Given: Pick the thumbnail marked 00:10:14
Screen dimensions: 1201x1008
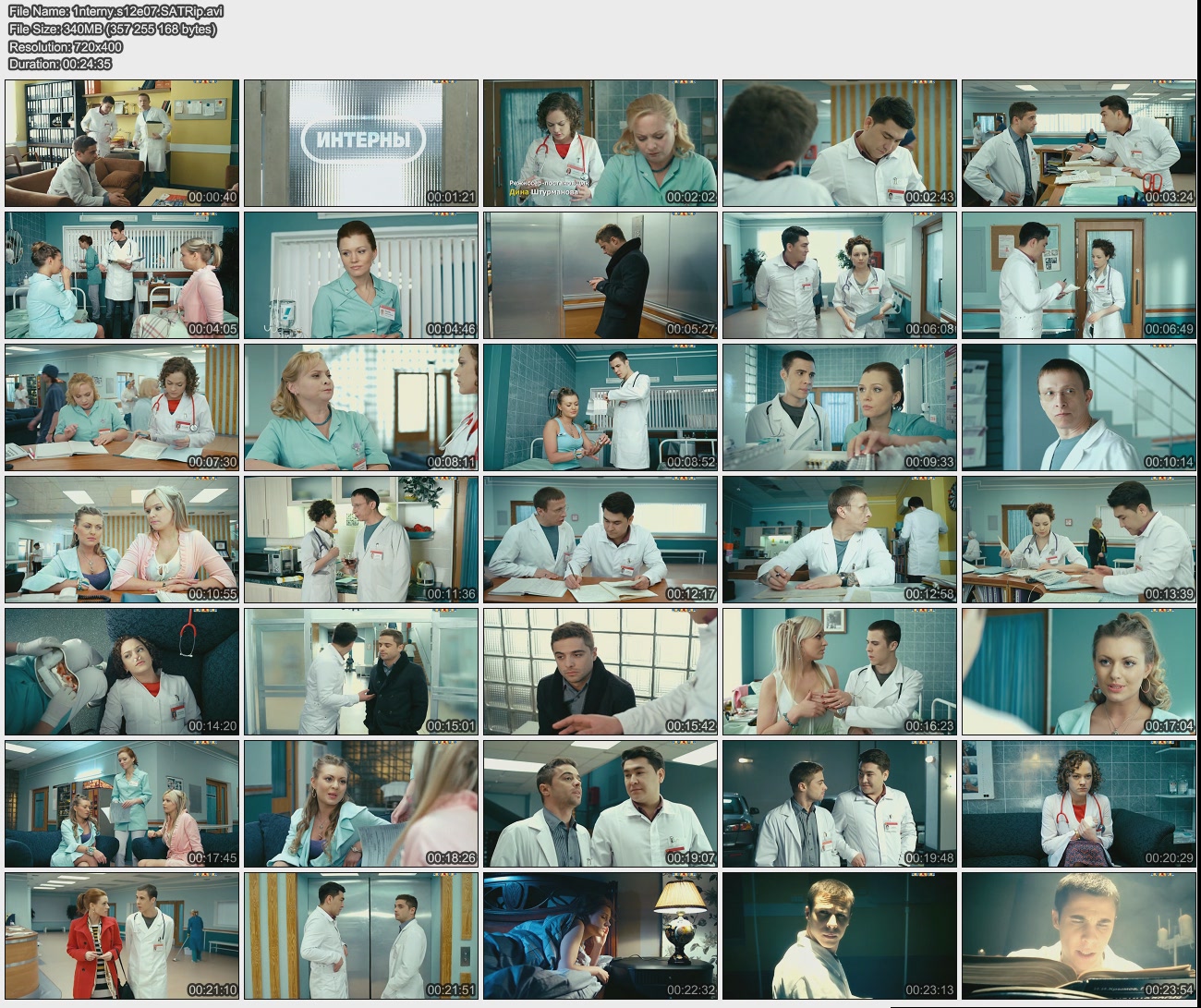Looking at the screenshot, I should [1079, 407].
